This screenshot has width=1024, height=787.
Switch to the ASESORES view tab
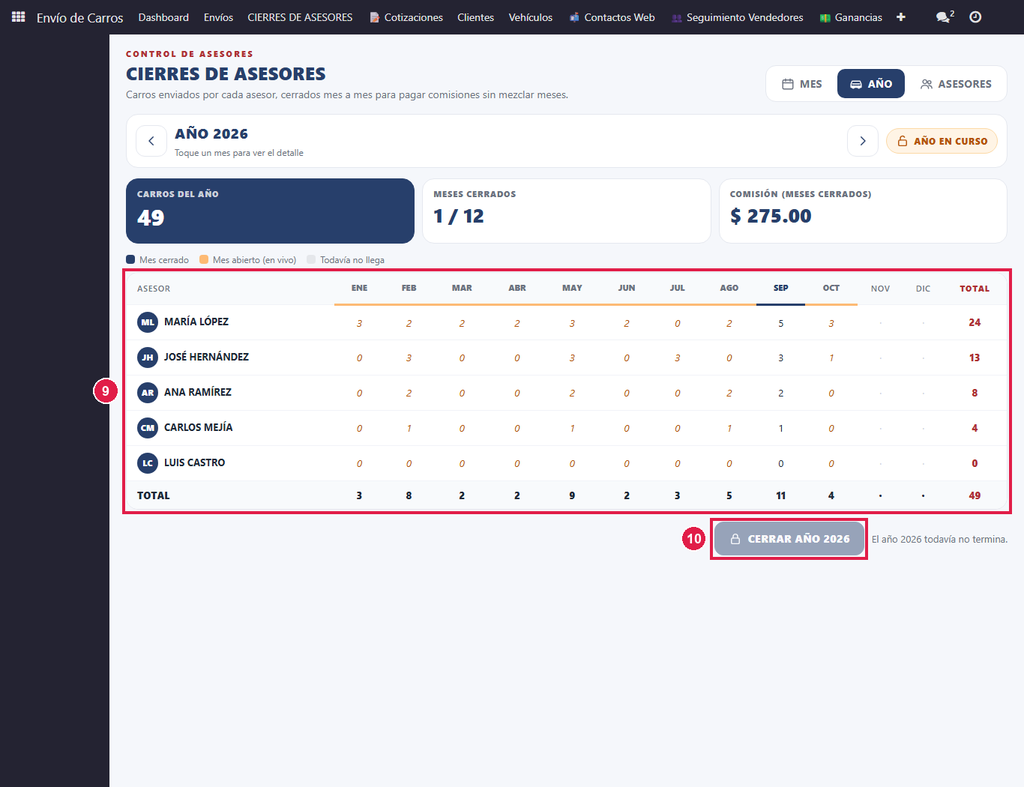pos(956,84)
